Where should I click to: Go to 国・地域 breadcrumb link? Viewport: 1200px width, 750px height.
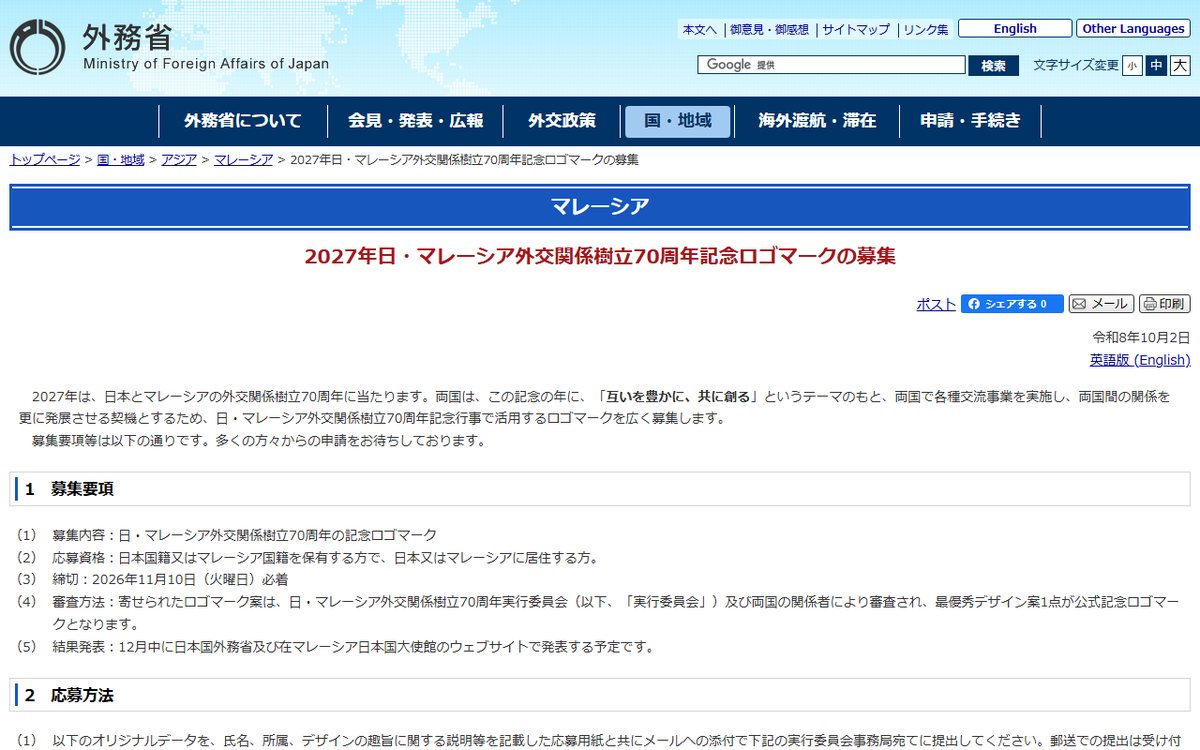click(x=121, y=160)
